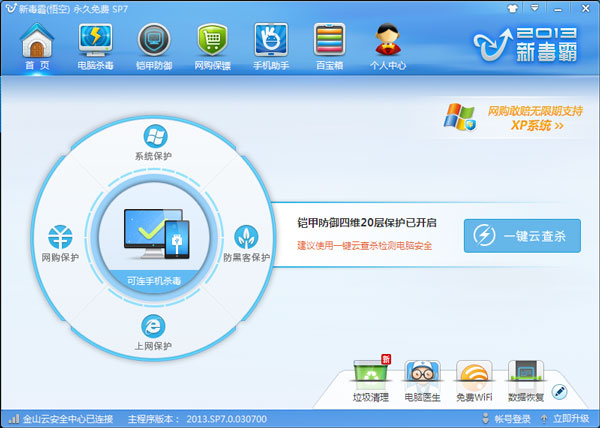The width and height of the screenshot is (600, 428).
Task: Click the 系统保护 Windows icon
Action: pyautogui.click(x=155, y=136)
